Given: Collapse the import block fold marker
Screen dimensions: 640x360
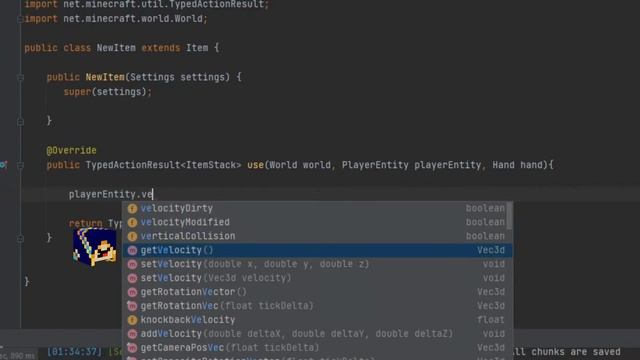Looking at the screenshot, I should pyautogui.click(x=20, y=19).
